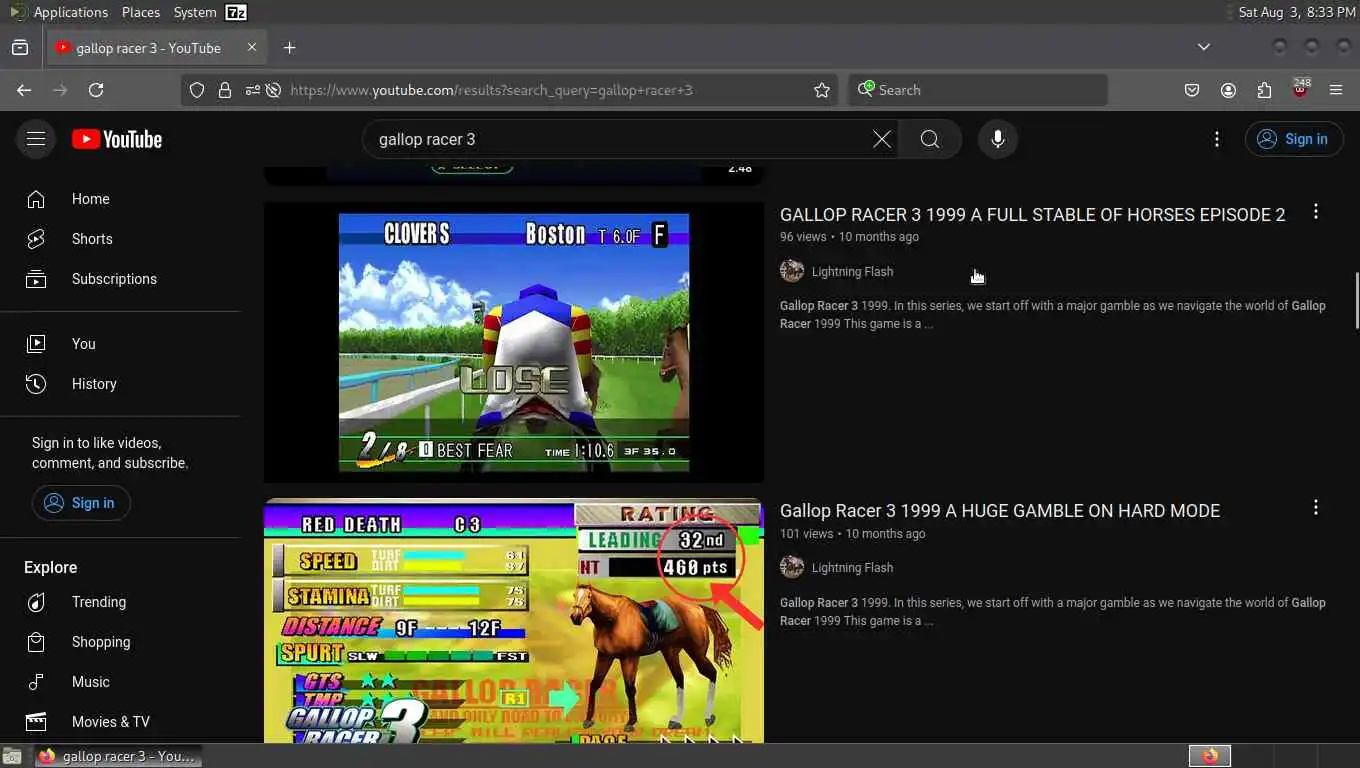Start voice search with microphone icon
Viewport: 1360px width, 768px height.
coord(998,139)
